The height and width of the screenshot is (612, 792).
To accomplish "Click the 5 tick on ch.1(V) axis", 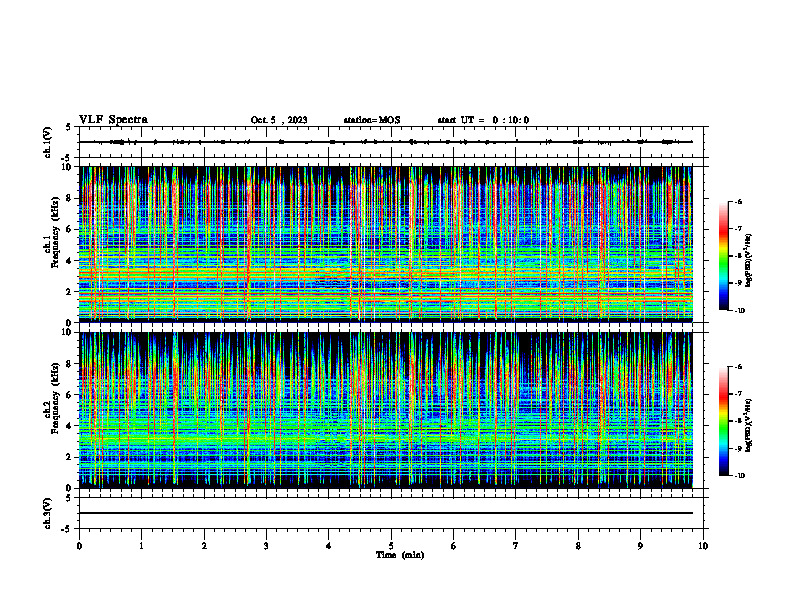I will pyautogui.click(x=69, y=127).
